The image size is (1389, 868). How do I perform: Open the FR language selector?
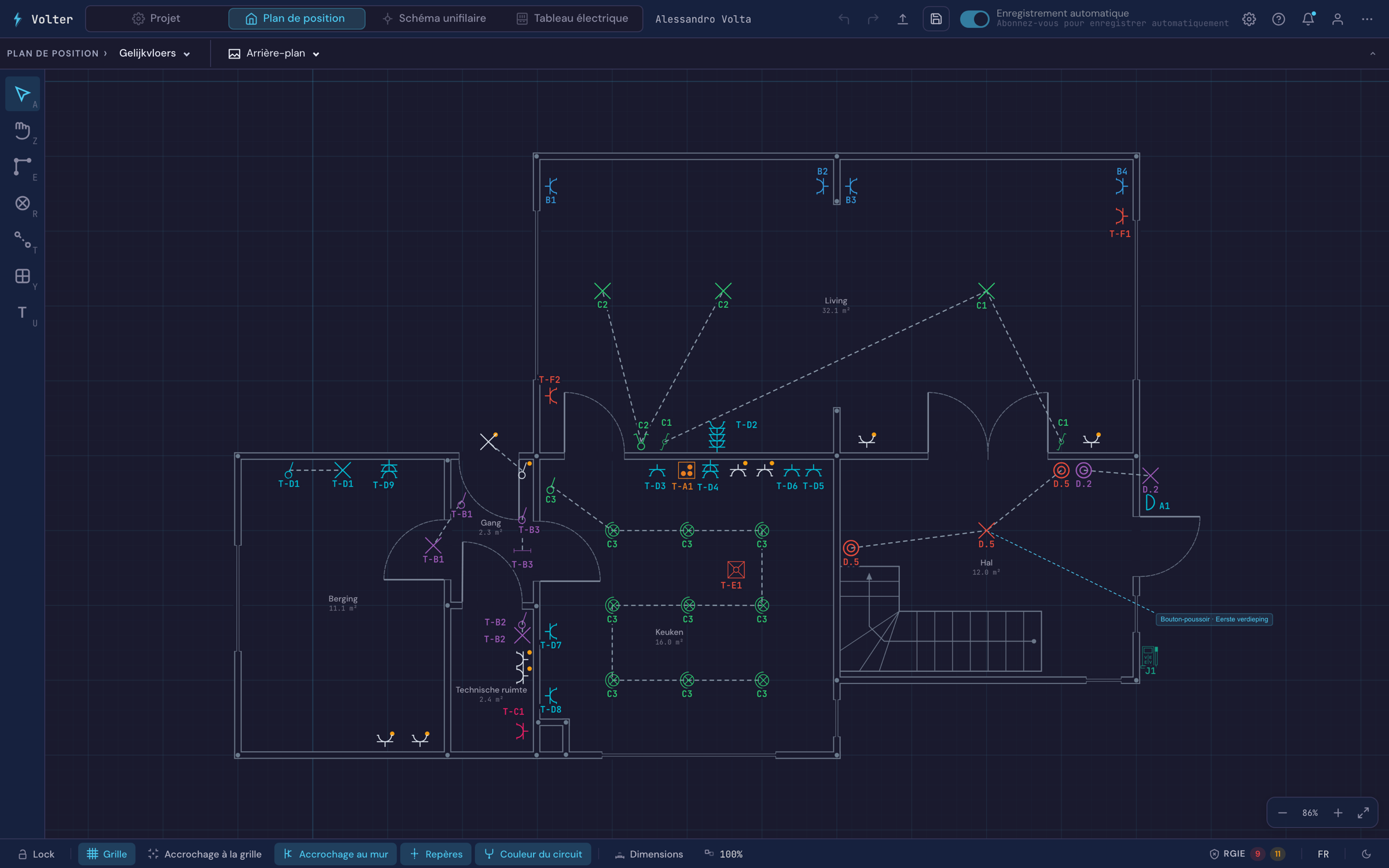coord(1323,854)
